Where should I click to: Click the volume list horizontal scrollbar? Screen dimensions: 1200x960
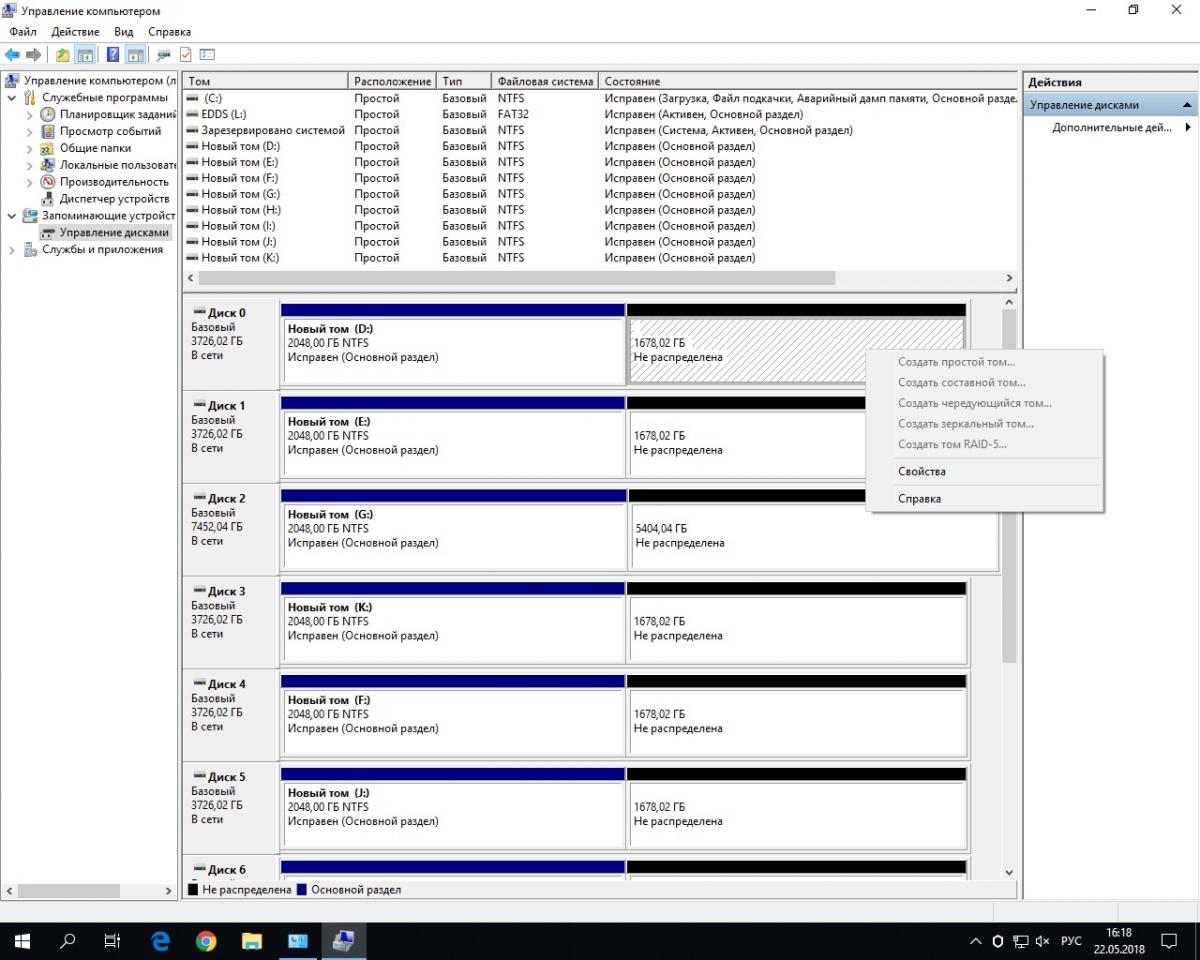517,278
